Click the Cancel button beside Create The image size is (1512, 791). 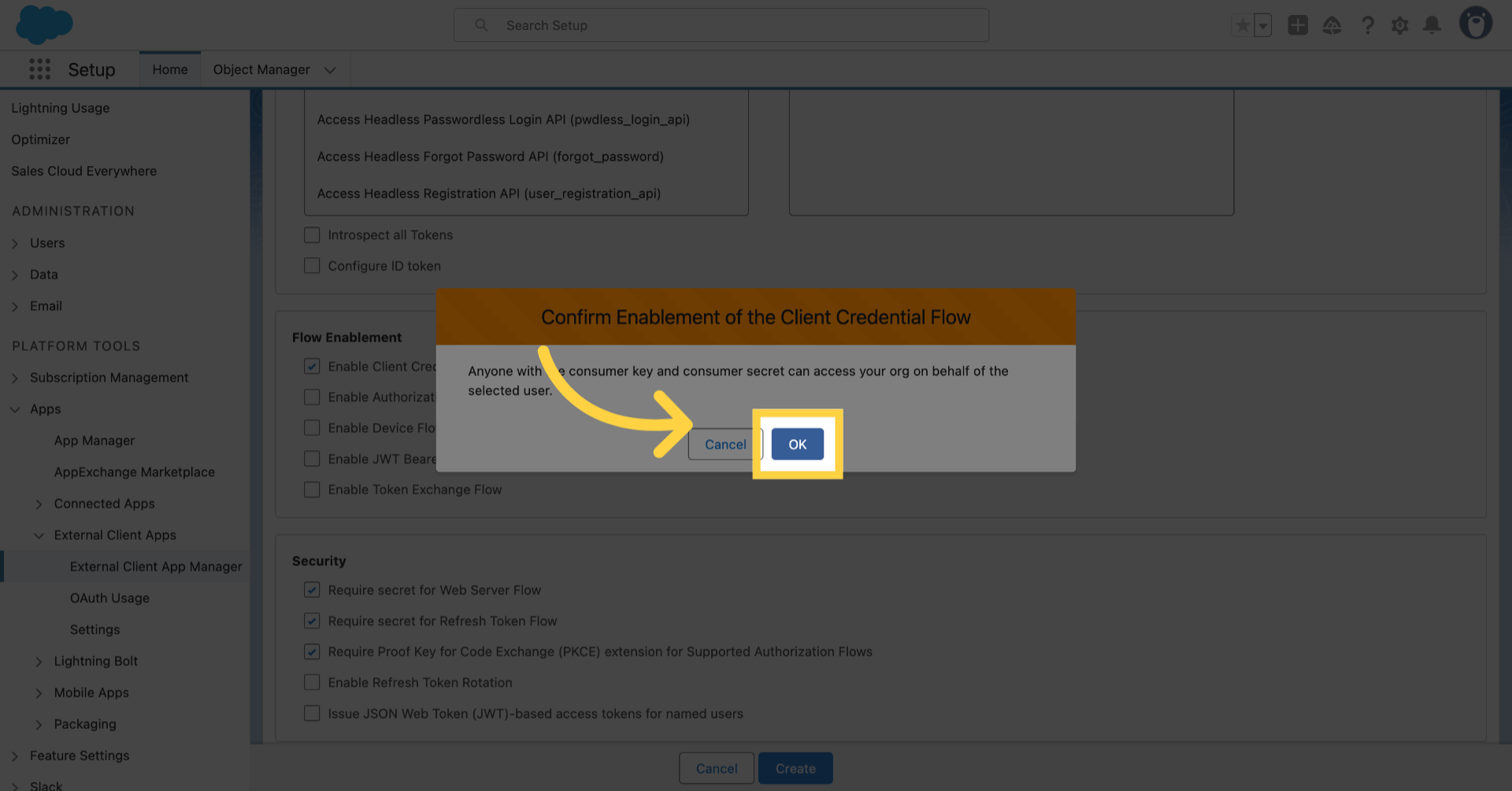717,769
